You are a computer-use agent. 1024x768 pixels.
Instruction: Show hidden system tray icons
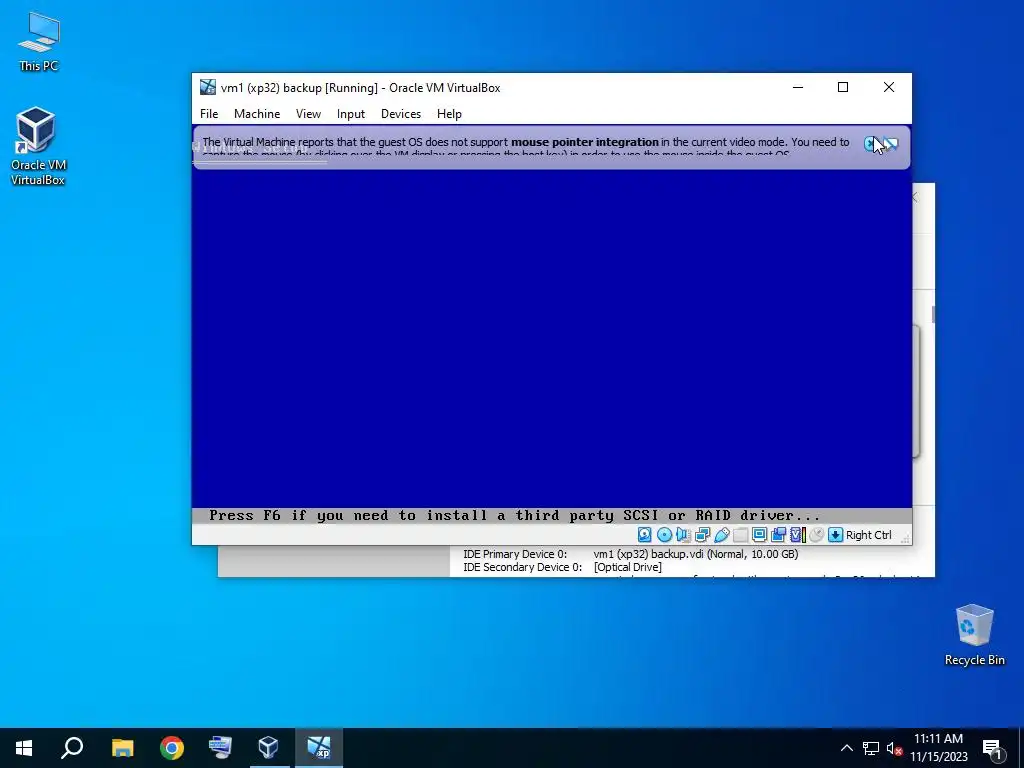coord(846,748)
